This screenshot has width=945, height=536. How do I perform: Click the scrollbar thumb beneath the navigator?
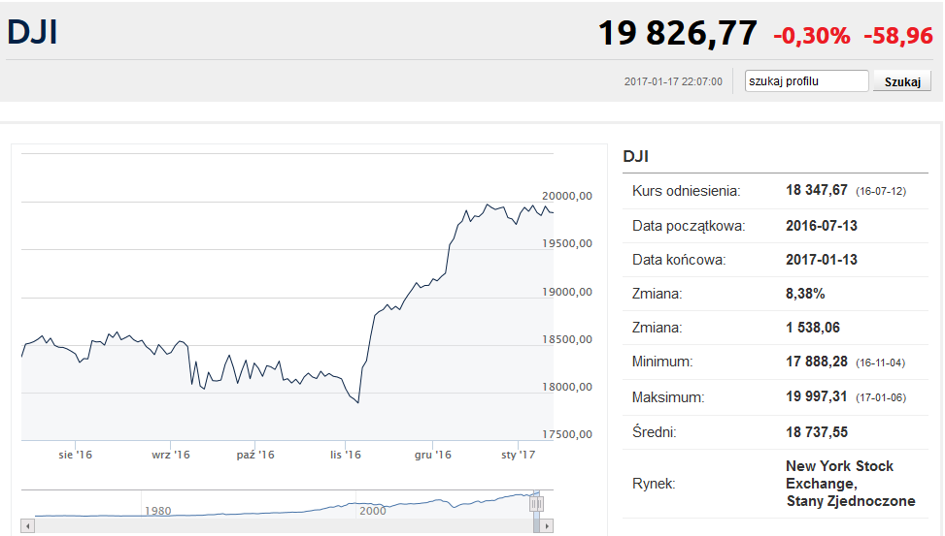click(x=536, y=526)
